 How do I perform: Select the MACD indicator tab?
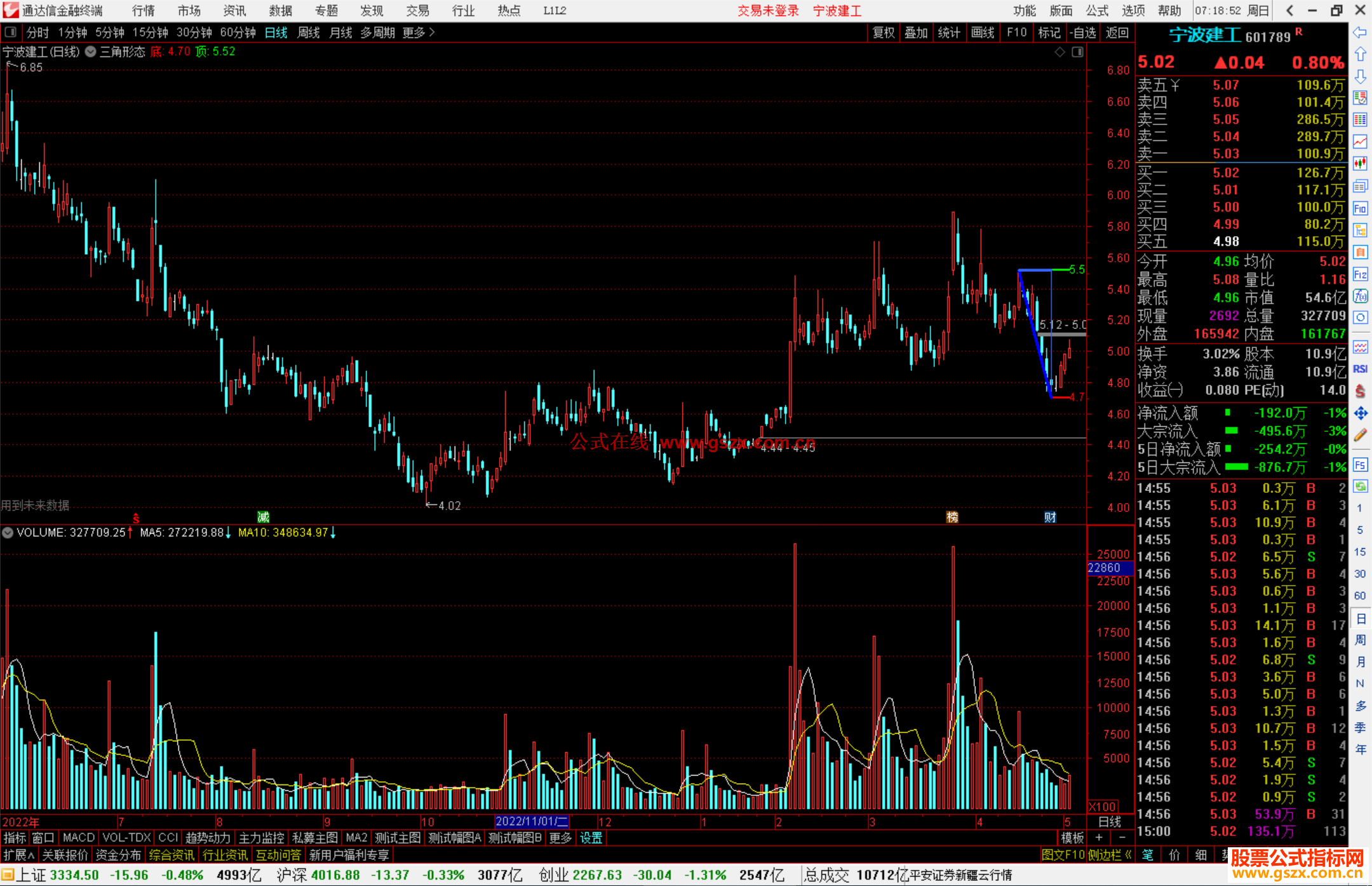click(78, 838)
